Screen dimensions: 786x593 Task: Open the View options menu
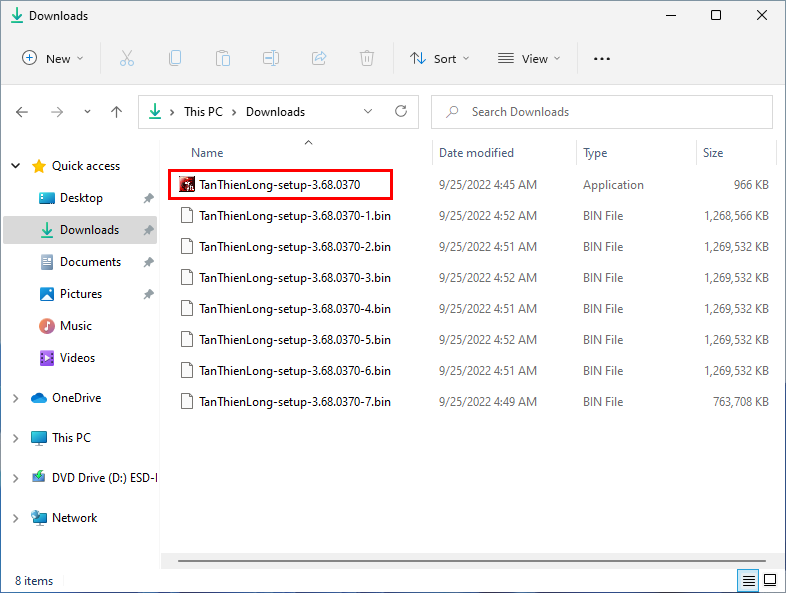[529, 59]
